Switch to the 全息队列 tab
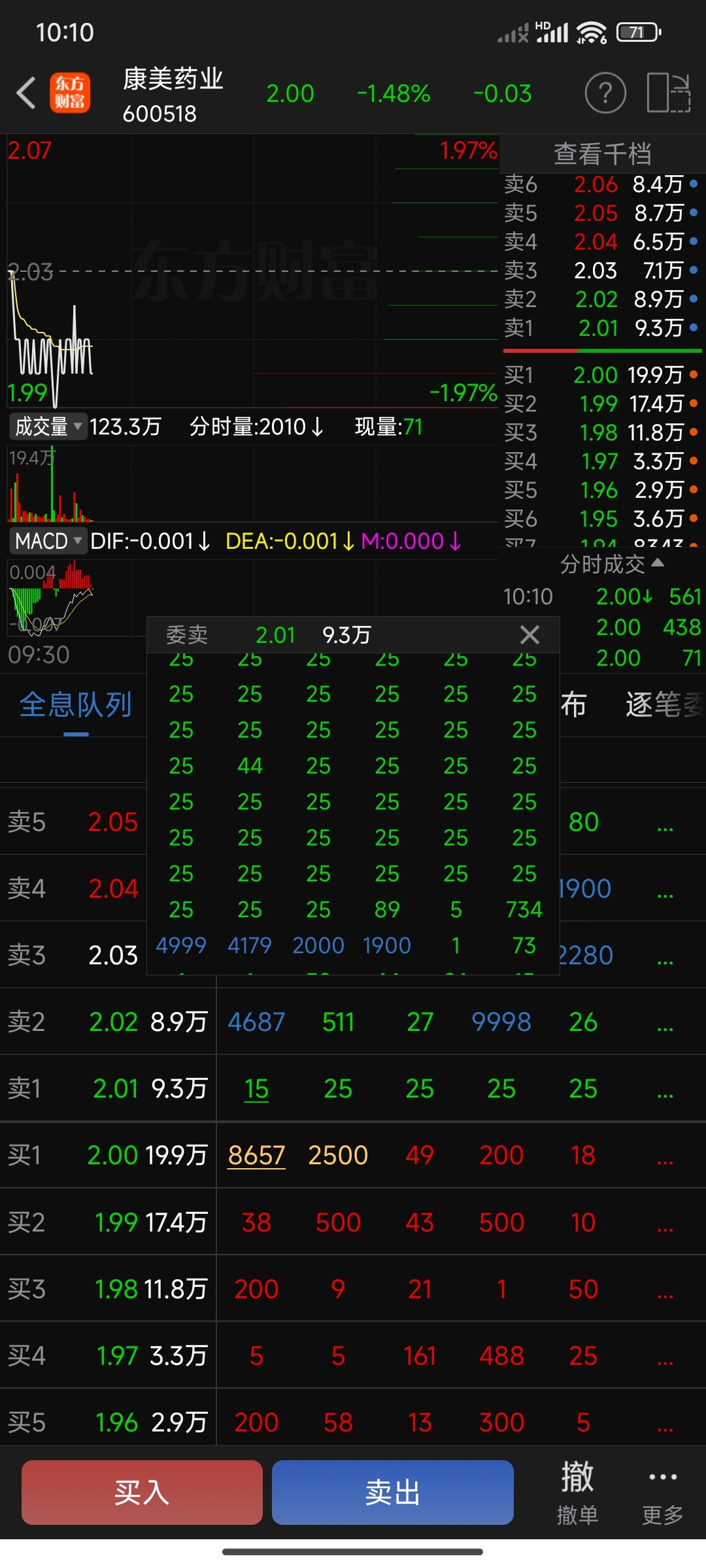 pos(76,705)
